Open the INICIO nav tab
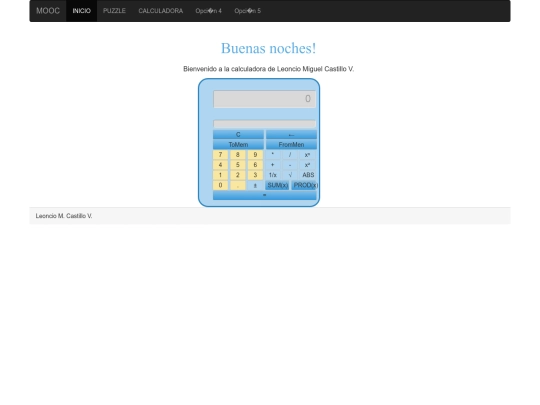Image resolution: width=540 pixels, height=405 pixels. click(82, 11)
